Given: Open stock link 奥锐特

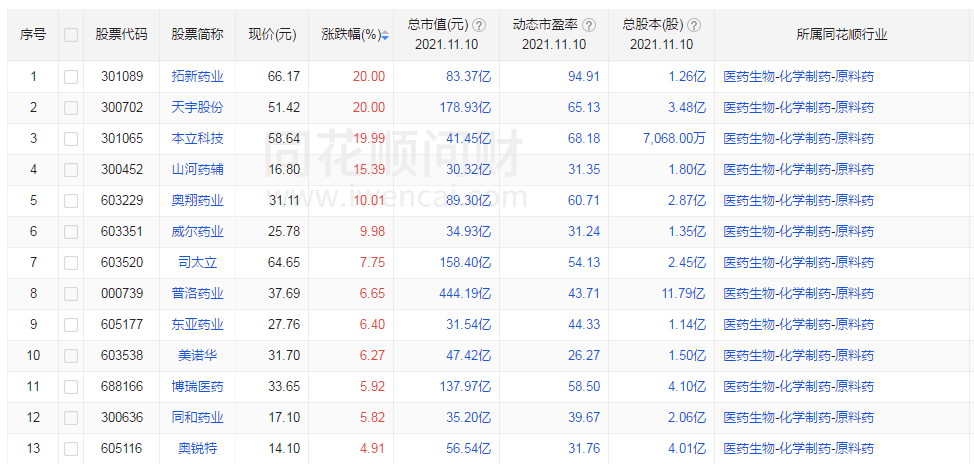Looking at the screenshot, I should pos(198,448).
